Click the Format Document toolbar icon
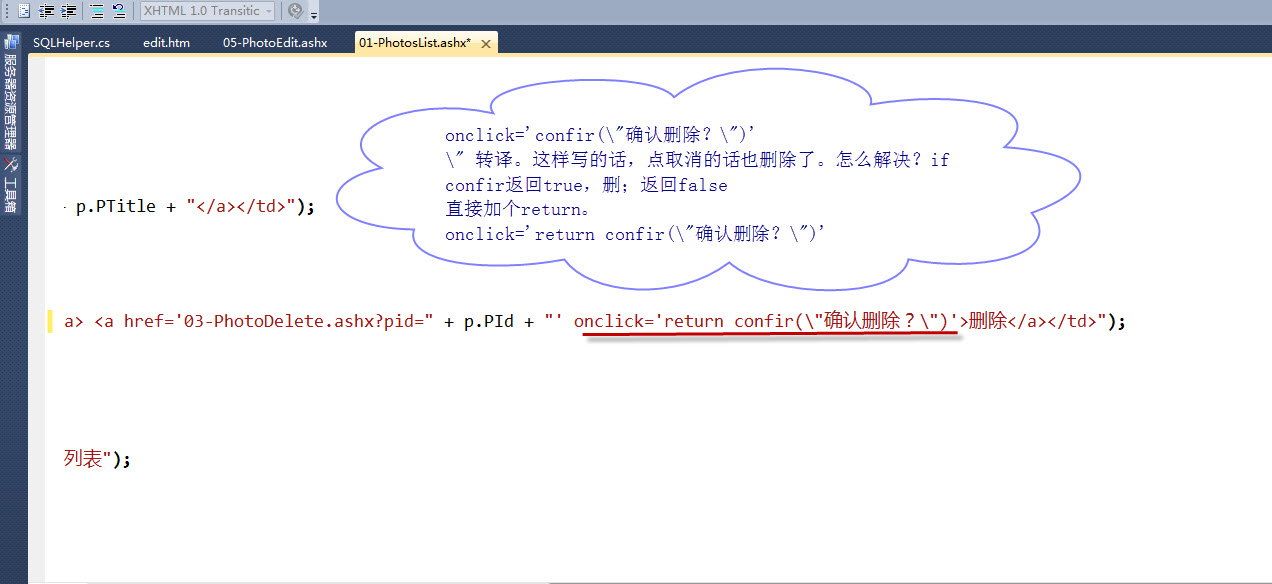The image size is (1272, 584). 96,11
